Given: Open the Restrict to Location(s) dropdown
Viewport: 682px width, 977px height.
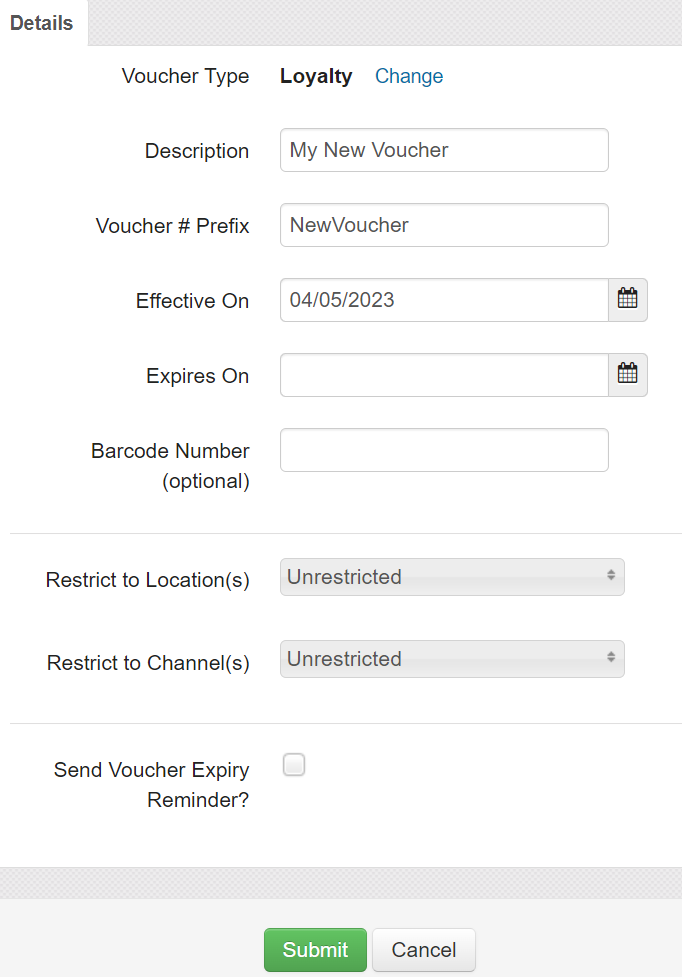Looking at the screenshot, I should tap(452, 577).
